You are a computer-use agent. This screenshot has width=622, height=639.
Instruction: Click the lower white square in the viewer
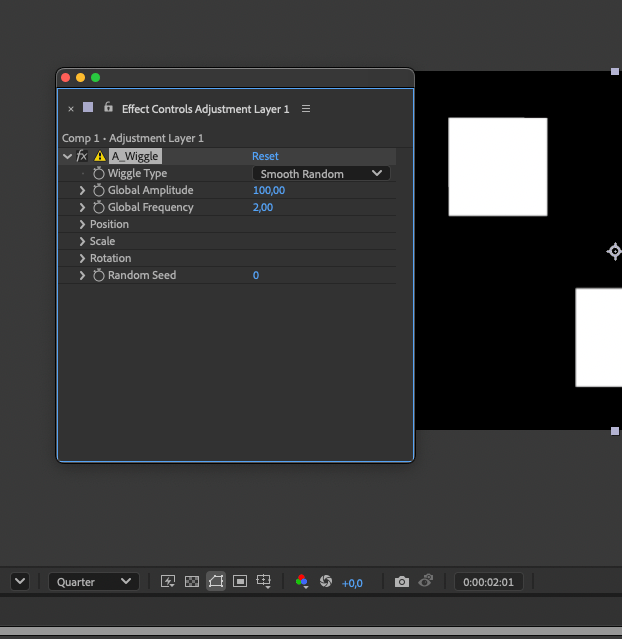click(598, 337)
